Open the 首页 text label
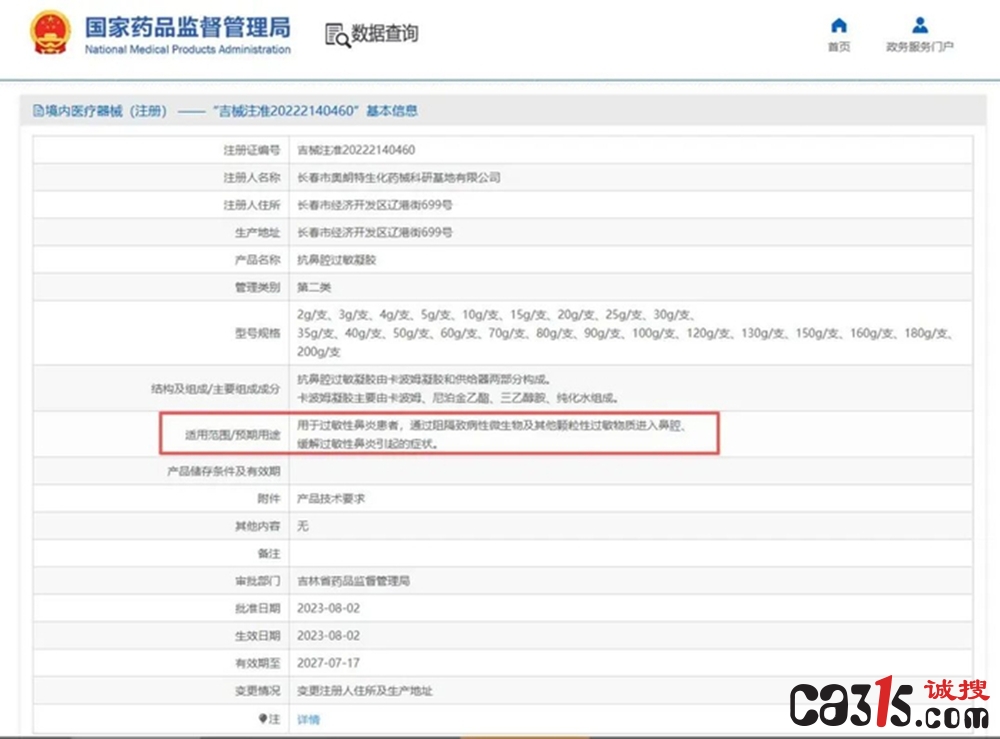 (x=839, y=47)
